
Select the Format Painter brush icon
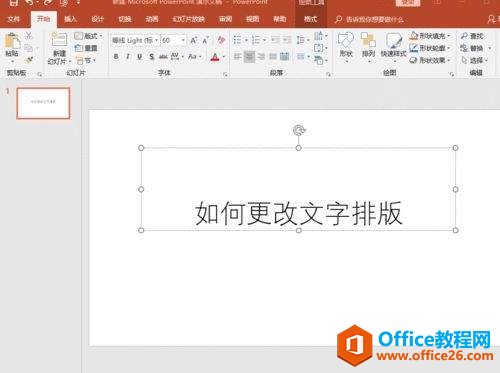pyautogui.click(x=29, y=60)
